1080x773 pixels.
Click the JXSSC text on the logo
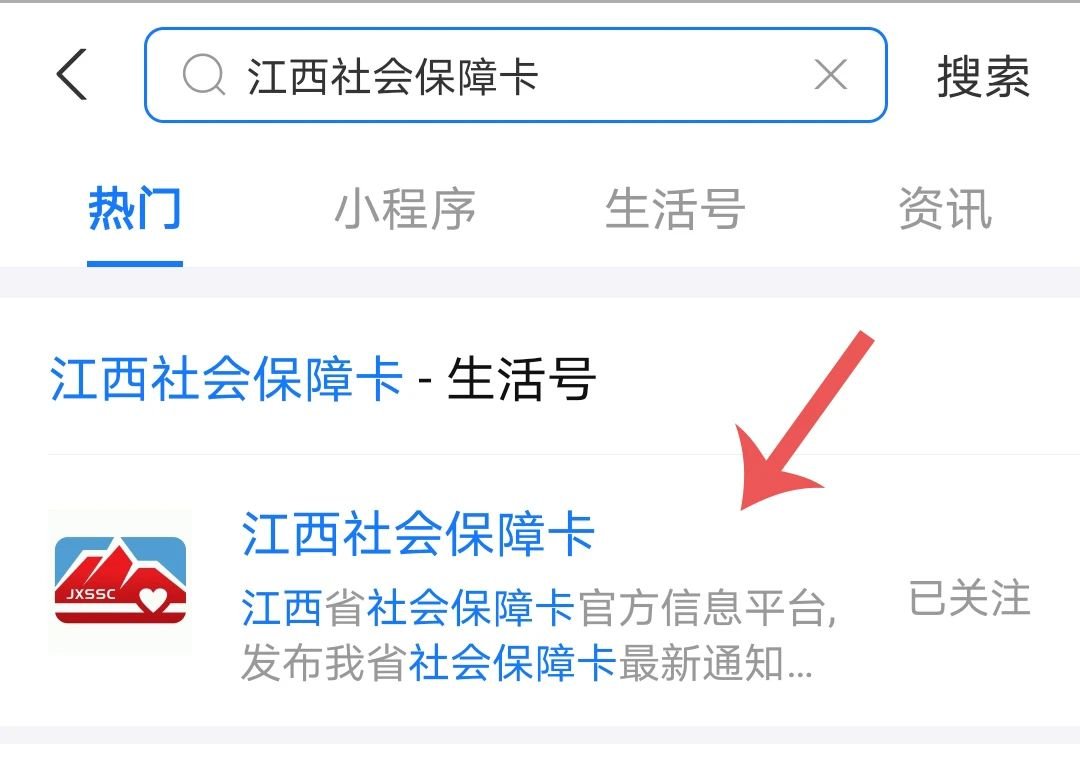click(91, 594)
